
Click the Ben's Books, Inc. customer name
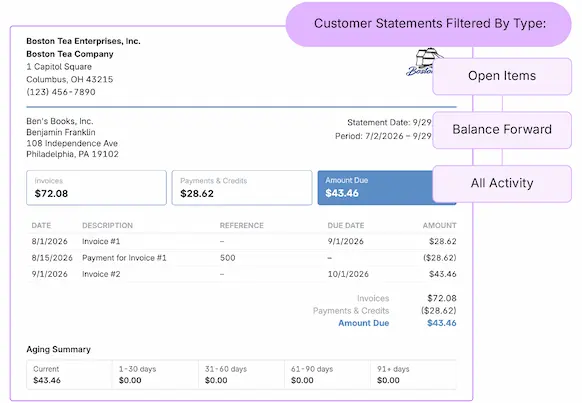[x=60, y=121]
